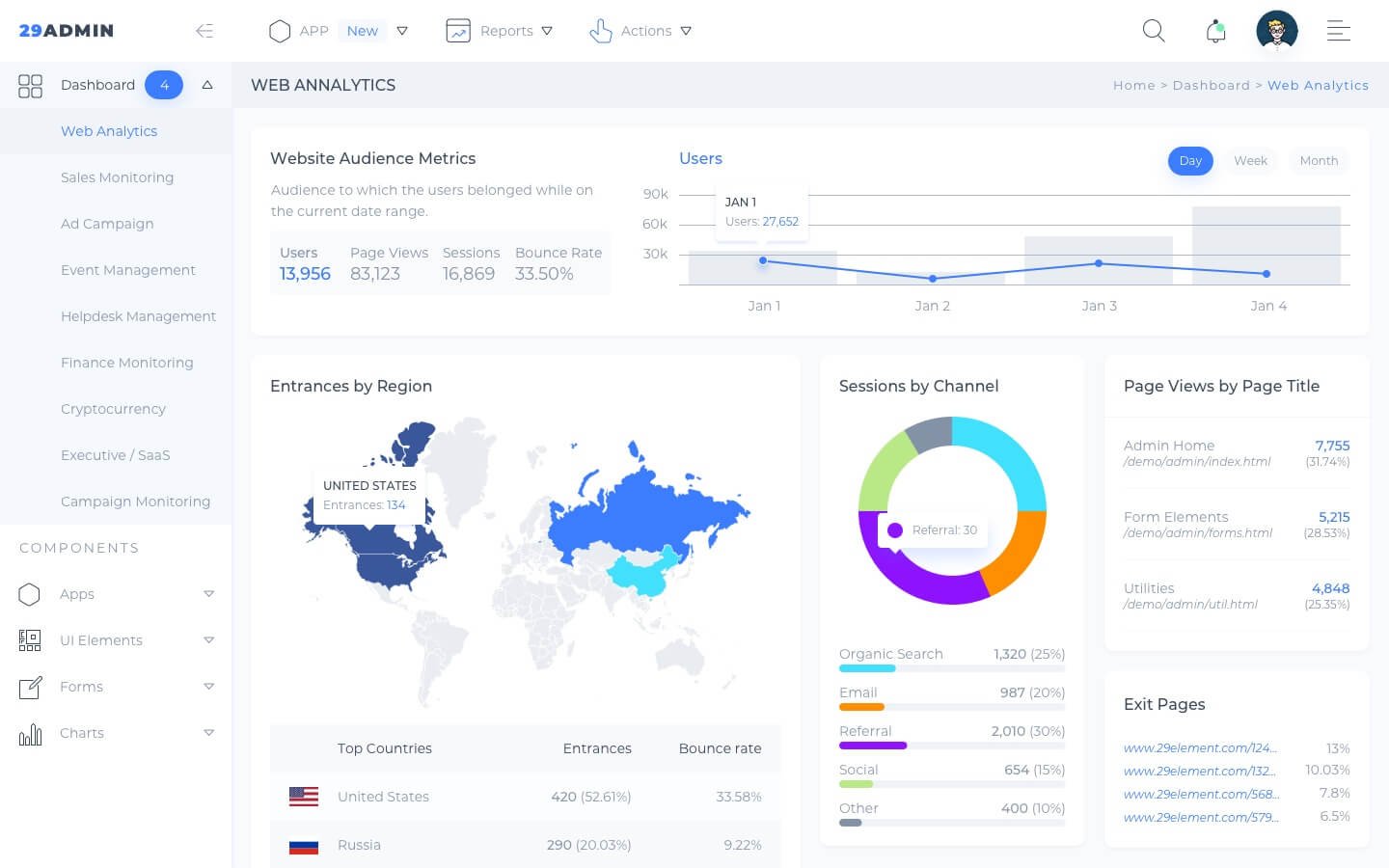
Task: Collapse sidebar with the arrow-lines icon
Action: pyautogui.click(x=204, y=31)
